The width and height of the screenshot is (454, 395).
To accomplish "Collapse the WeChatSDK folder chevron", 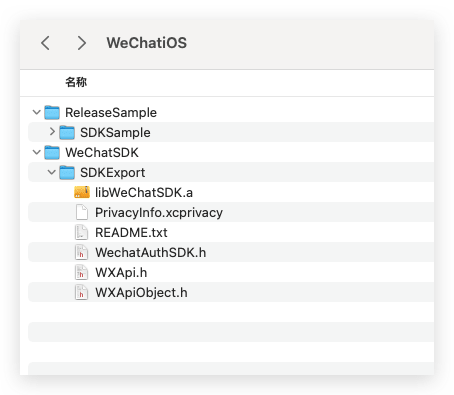I will point(36,153).
